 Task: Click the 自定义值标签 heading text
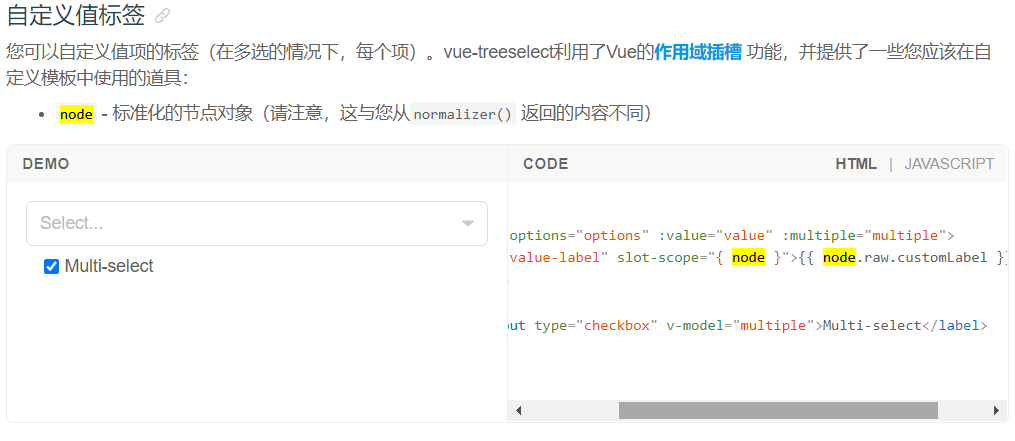(75, 16)
